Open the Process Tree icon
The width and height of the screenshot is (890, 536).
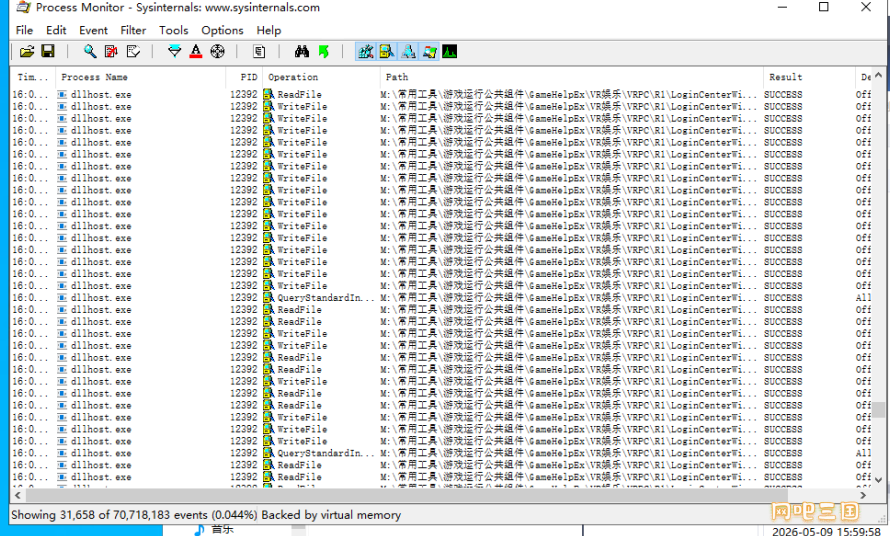click(x=259, y=52)
